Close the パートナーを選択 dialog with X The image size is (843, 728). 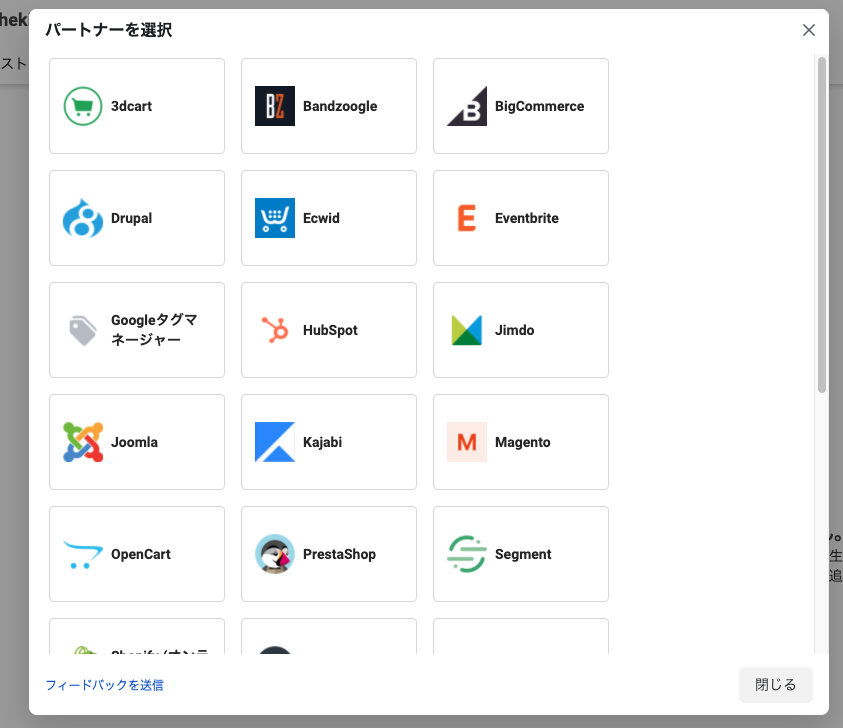click(x=809, y=30)
